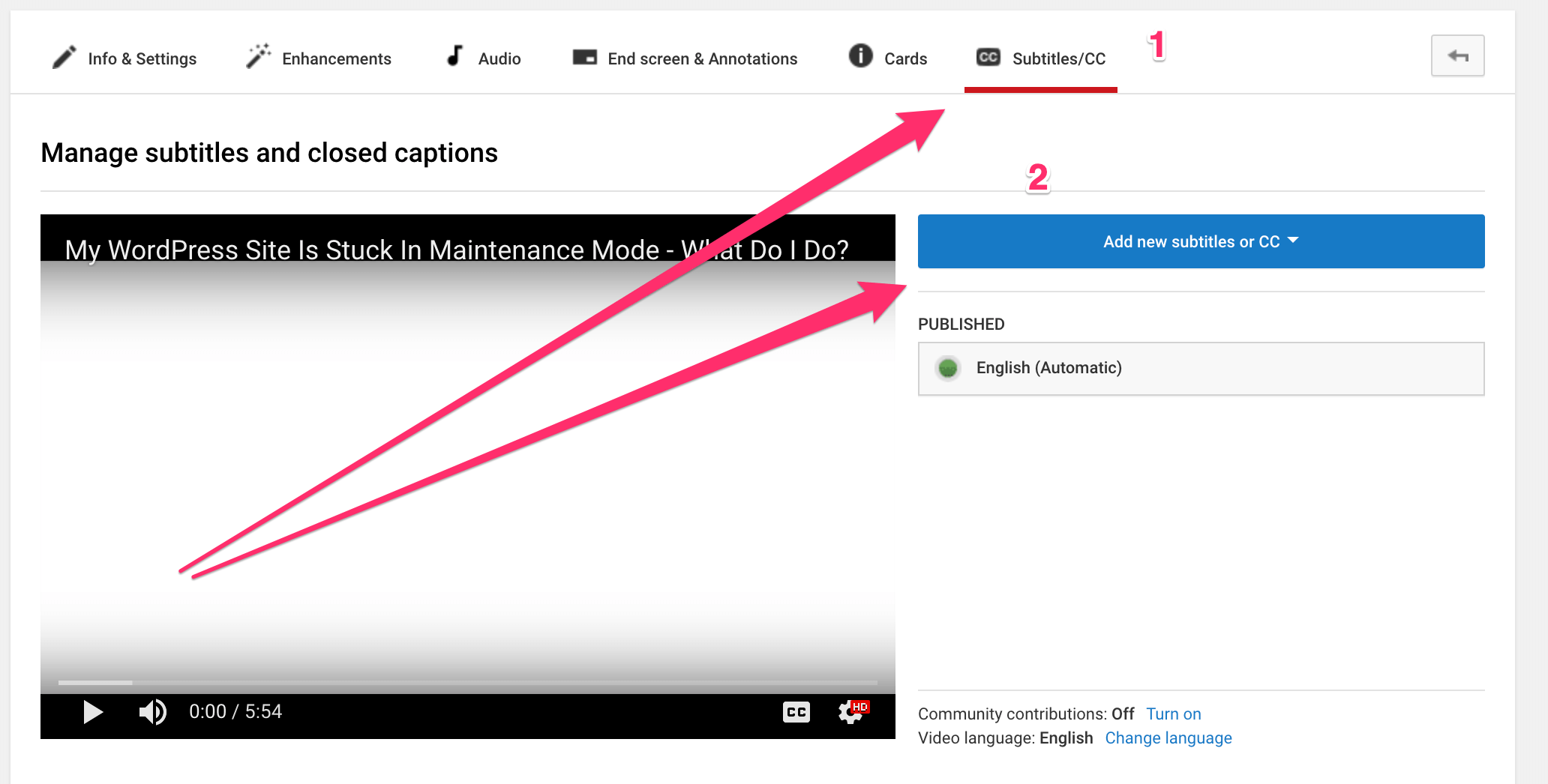Viewport: 1548px width, 784px height.
Task: Click the CC icon on the Subtitles/CC tab
Action: click(x=988, y=56)
